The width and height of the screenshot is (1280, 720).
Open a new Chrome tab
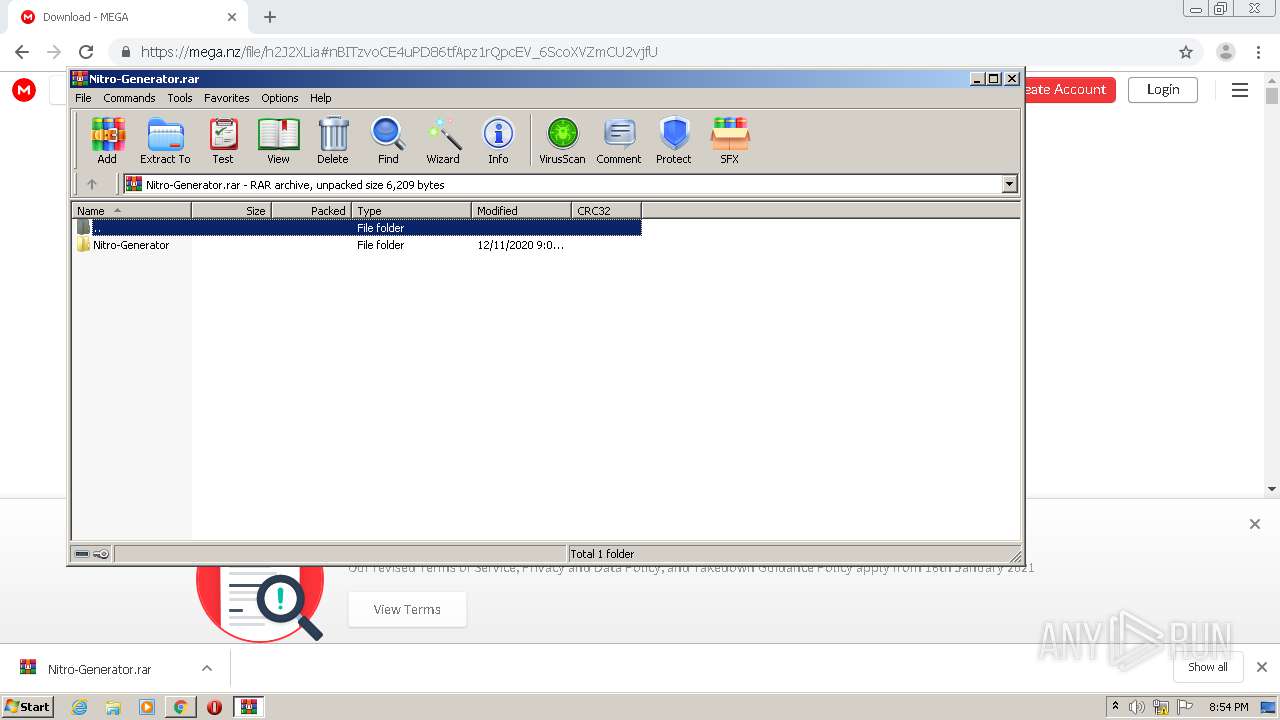[270, 17]
